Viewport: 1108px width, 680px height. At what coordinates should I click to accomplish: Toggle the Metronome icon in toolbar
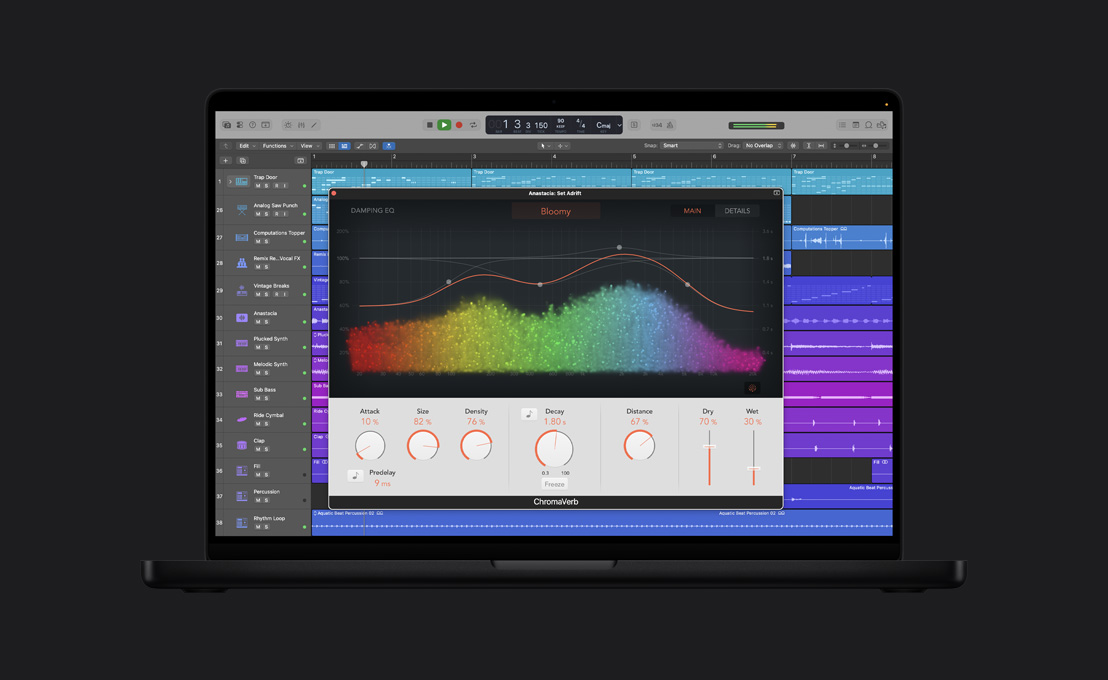point(669,124)
